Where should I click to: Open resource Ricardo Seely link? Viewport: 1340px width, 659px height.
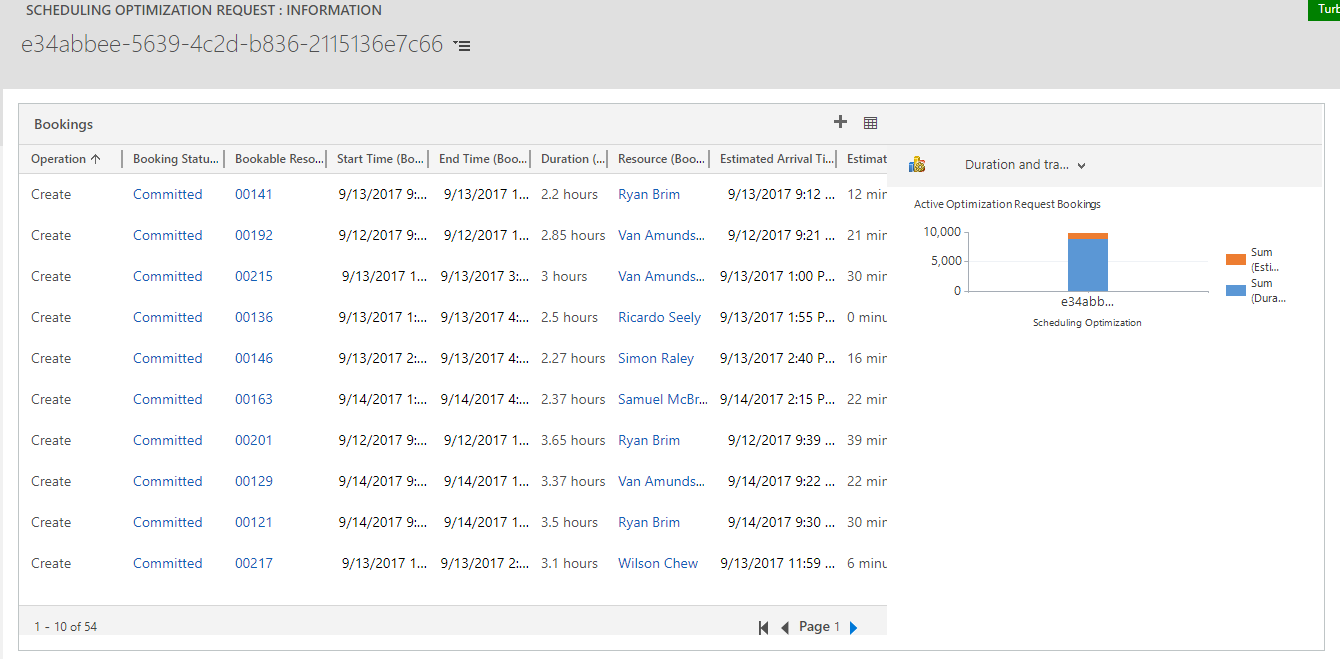coord(659,317)
